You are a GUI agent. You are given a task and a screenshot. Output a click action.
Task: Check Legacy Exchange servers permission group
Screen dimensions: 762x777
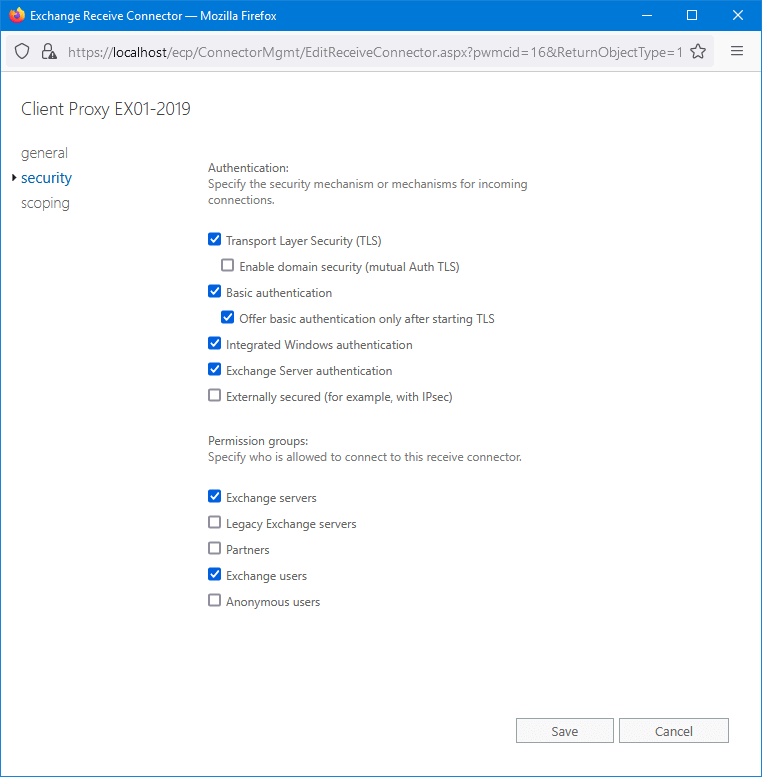[x=214, y=523]
